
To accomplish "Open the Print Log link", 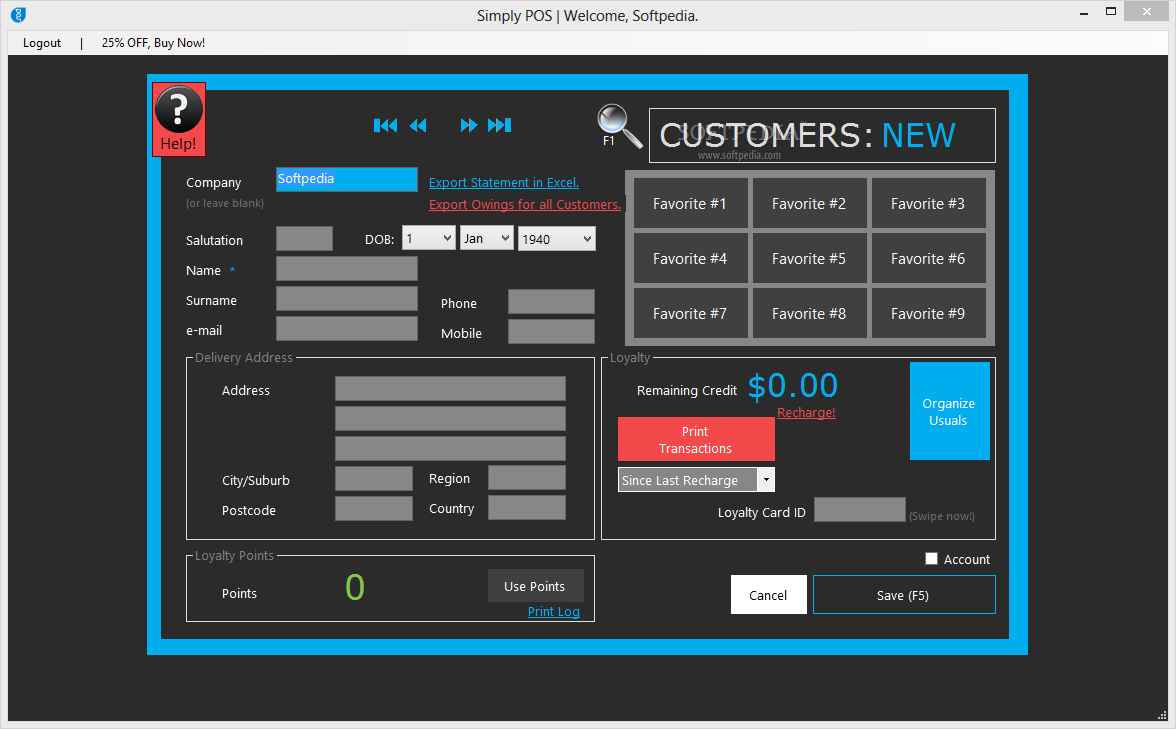I will 554,611.
